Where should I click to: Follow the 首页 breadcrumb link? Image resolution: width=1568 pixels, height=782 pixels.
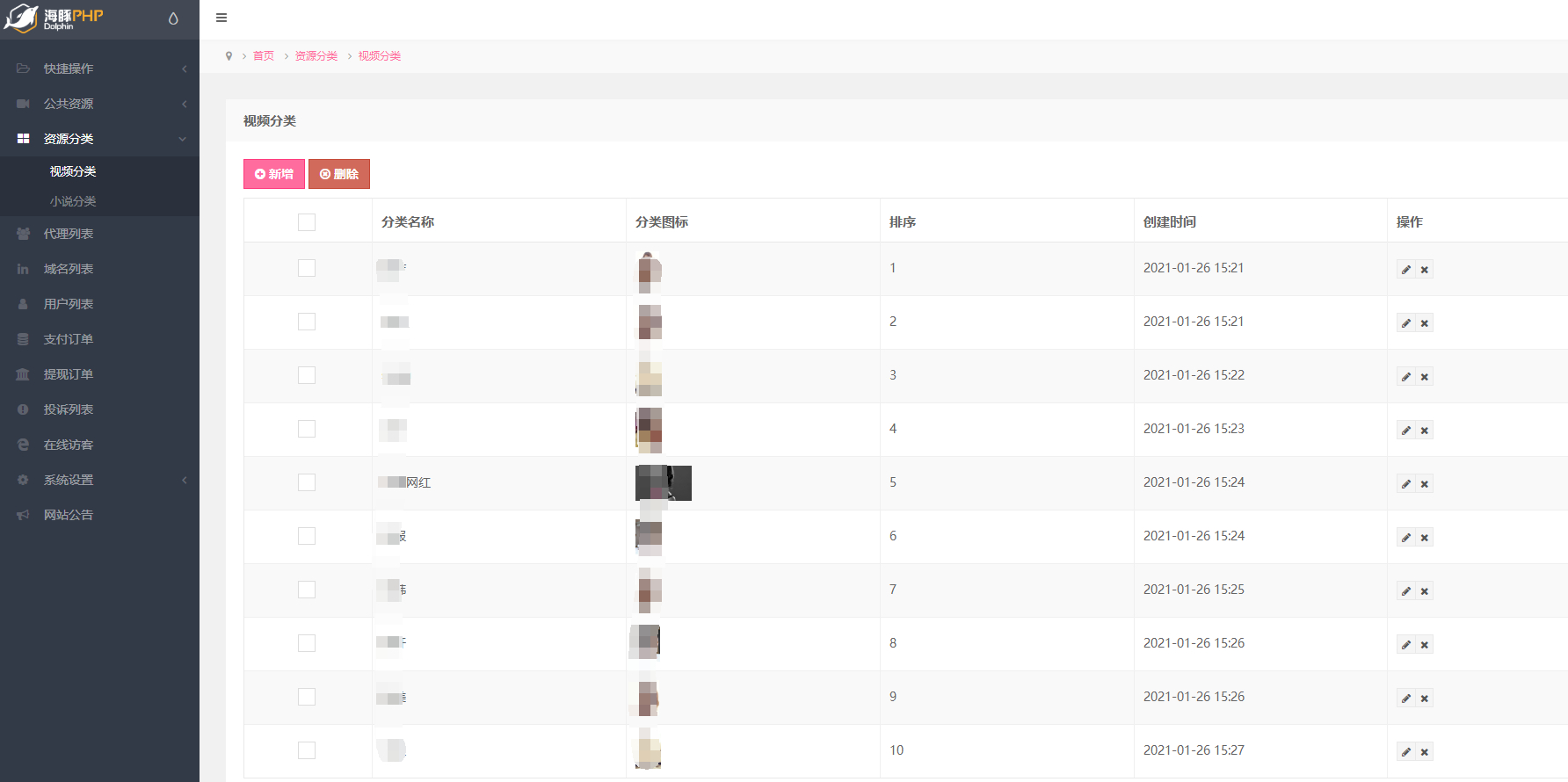click(264, 56)
